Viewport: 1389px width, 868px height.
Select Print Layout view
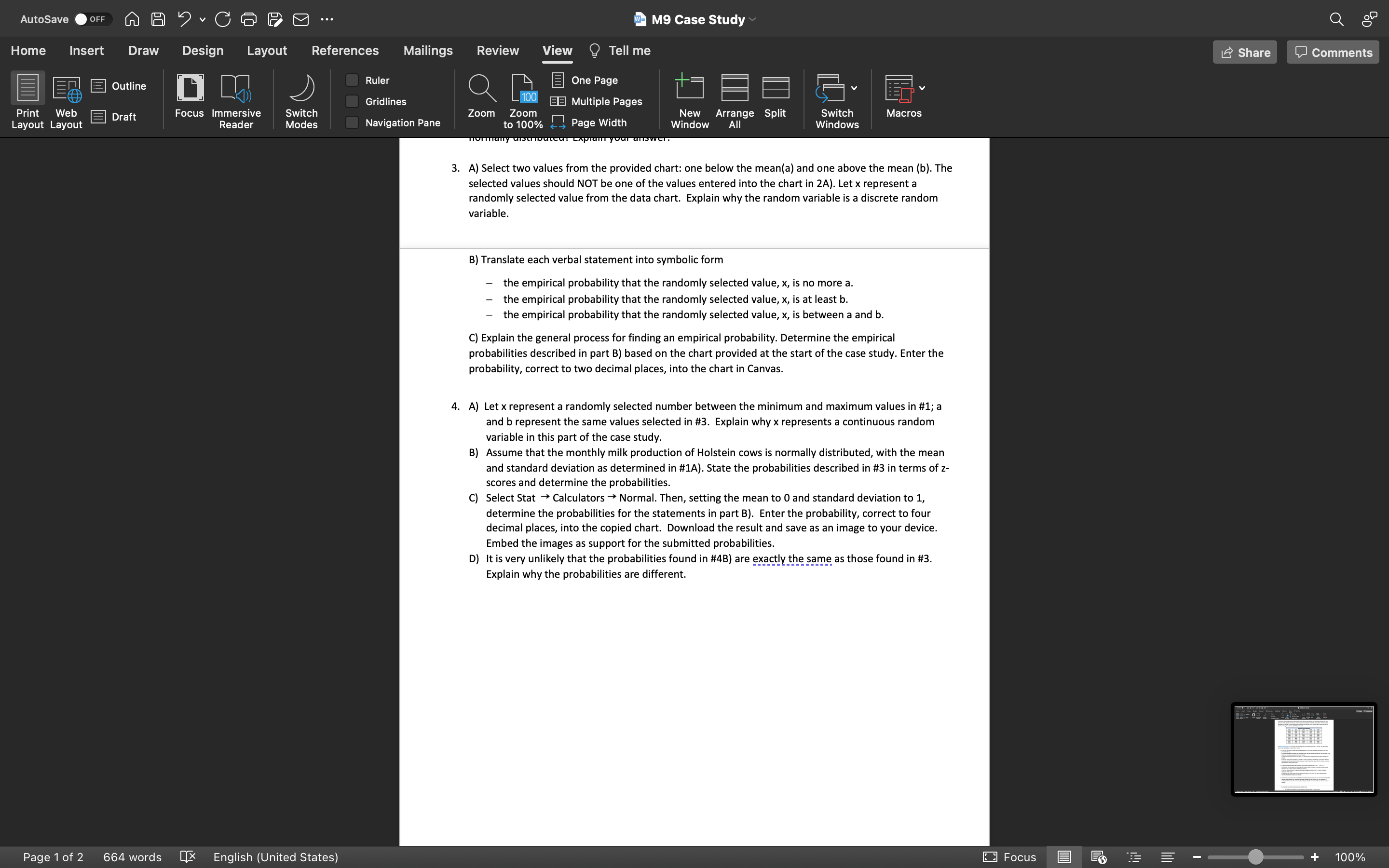coord(27,101)
